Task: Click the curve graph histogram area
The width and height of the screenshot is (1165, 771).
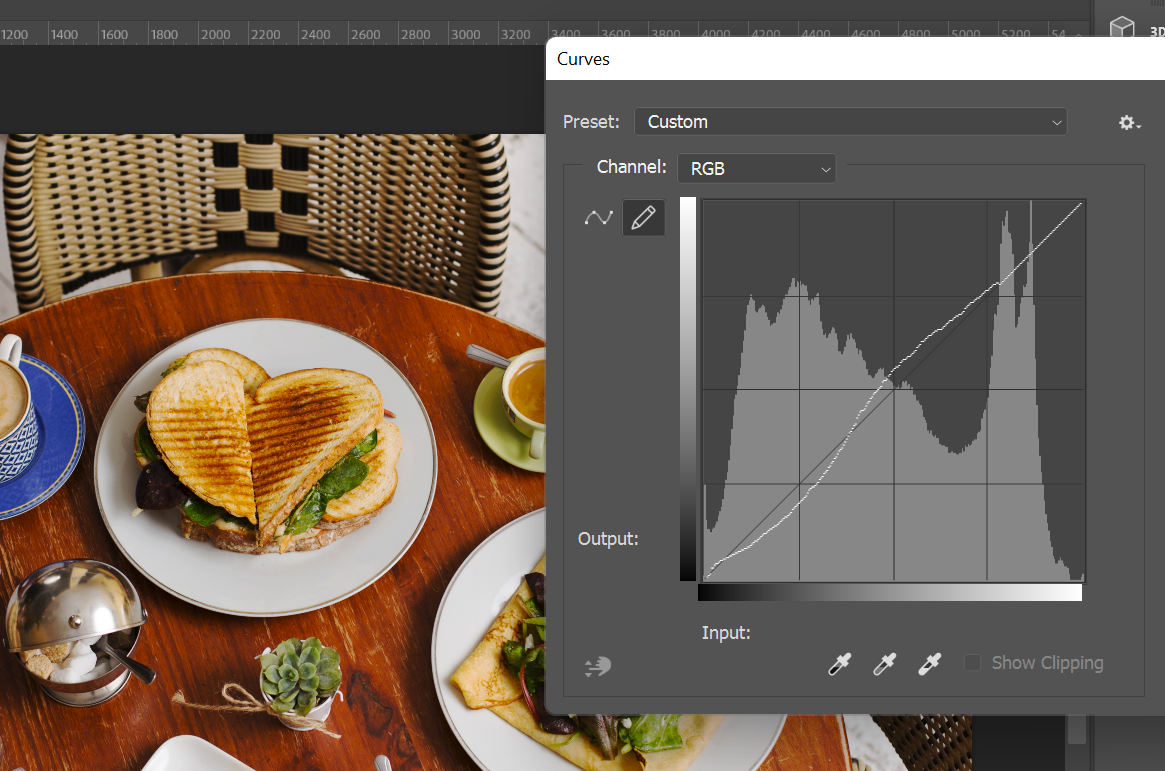Action: (893, 390)
